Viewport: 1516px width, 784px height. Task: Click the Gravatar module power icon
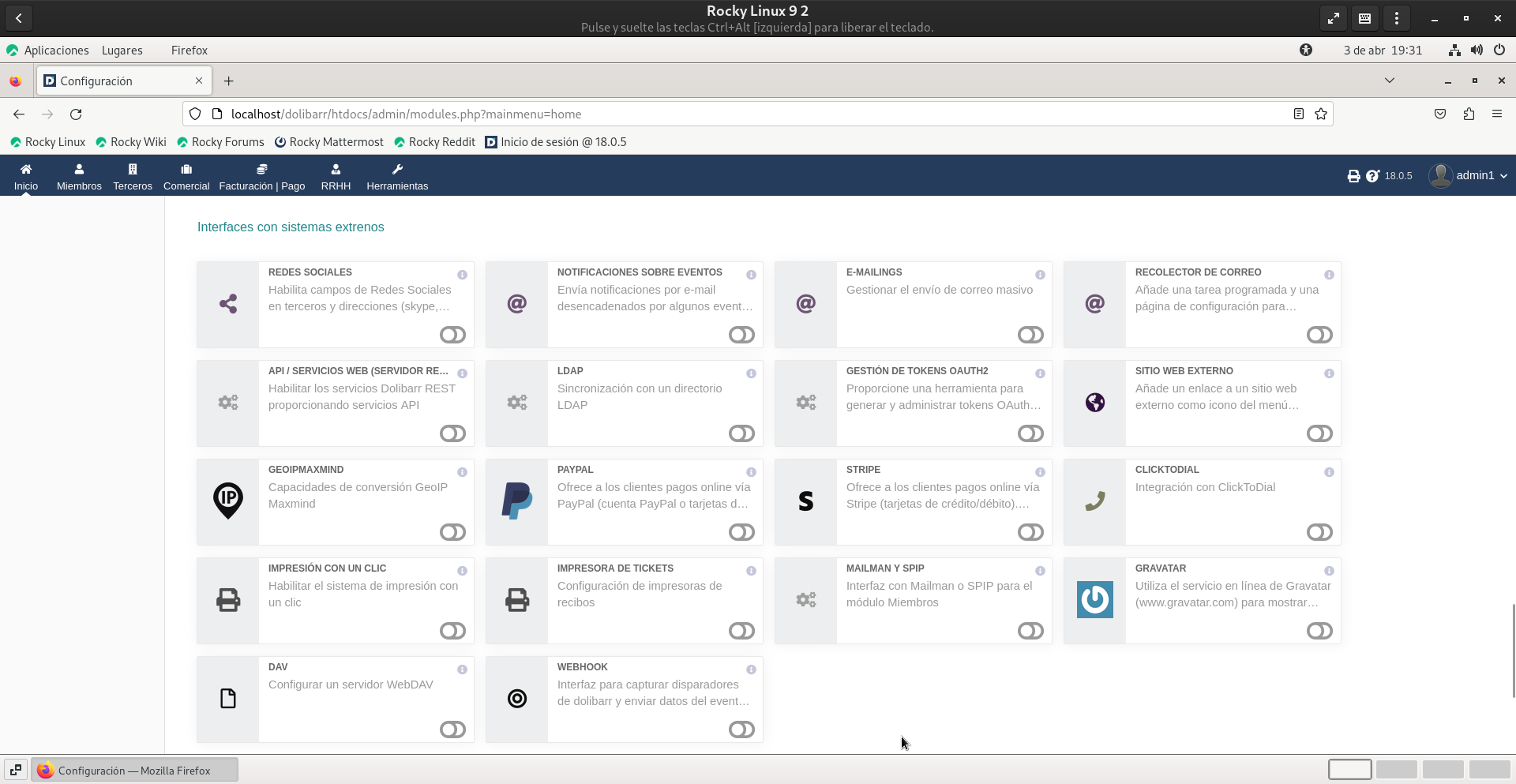(1094, 600)
